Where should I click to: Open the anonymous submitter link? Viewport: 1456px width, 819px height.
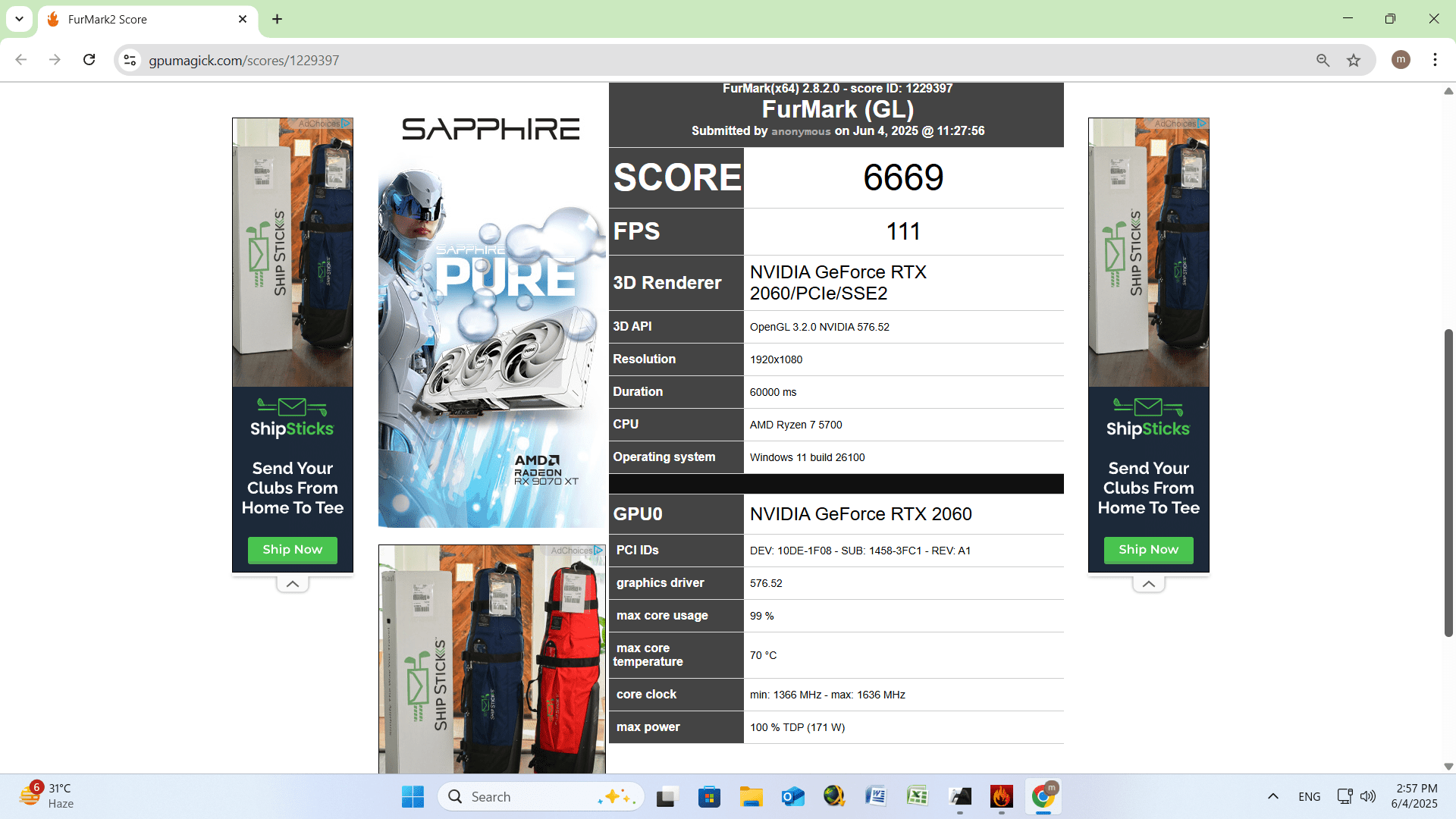coord(801,131)
